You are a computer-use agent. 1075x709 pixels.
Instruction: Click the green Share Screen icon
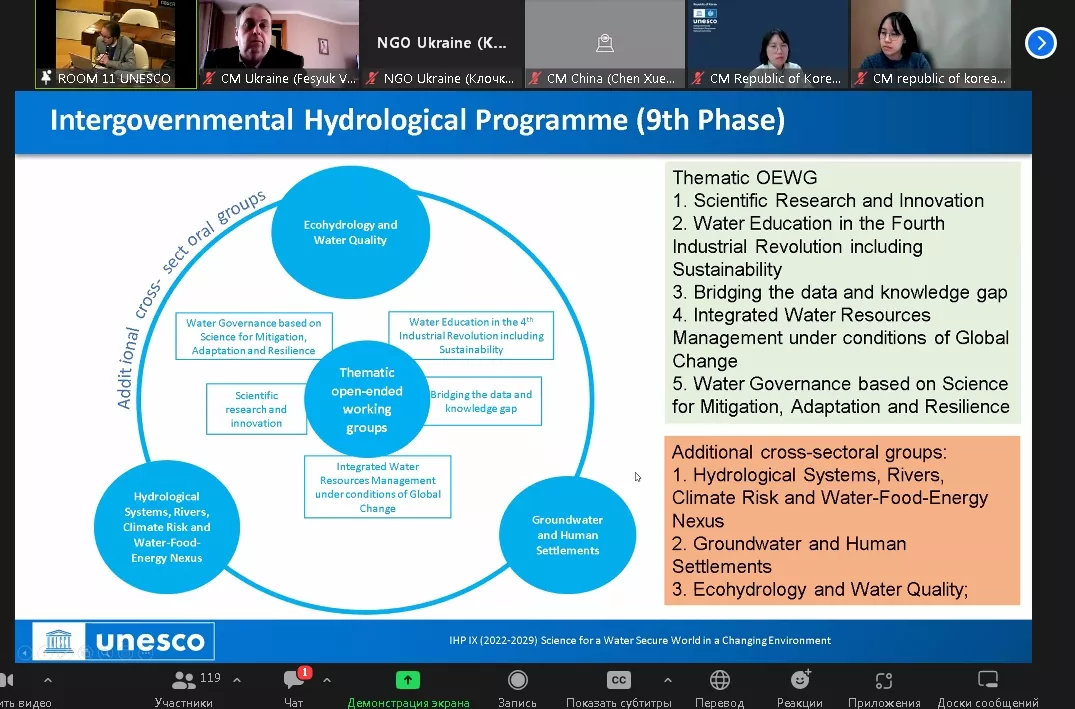point(407,680)
